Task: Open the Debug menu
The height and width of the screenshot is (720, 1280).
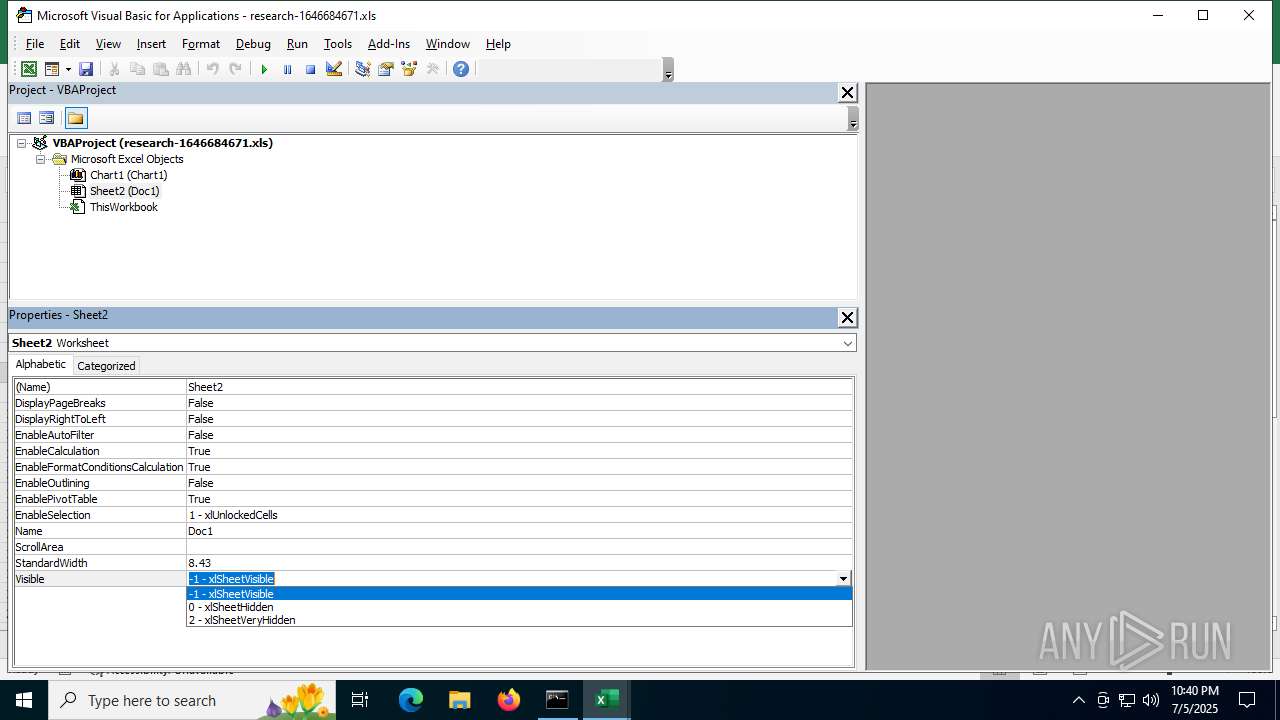Action: point(253,44)
